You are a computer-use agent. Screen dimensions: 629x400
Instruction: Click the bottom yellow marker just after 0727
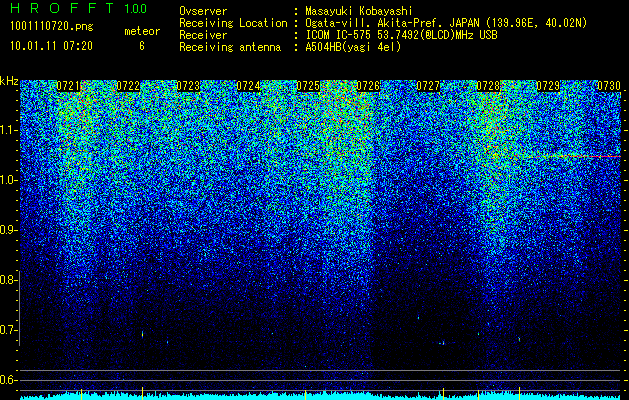(443, 394)
